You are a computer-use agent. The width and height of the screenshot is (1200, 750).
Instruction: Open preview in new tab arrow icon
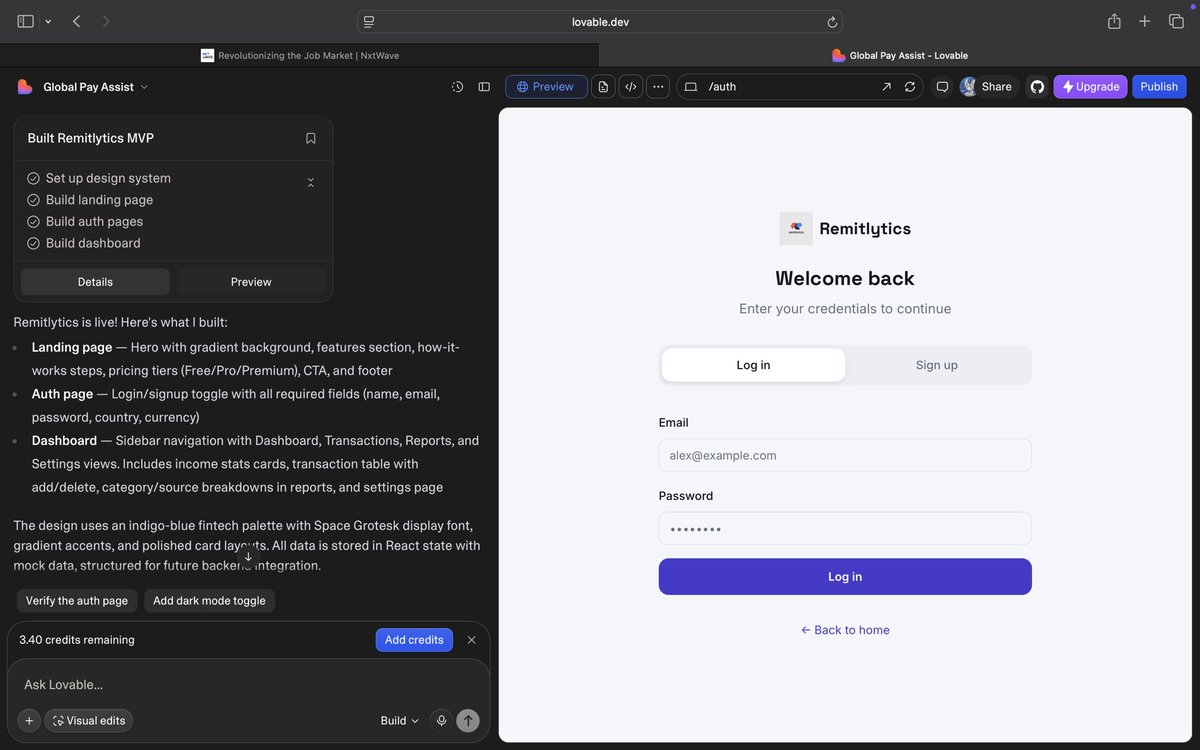pos(886,87)
